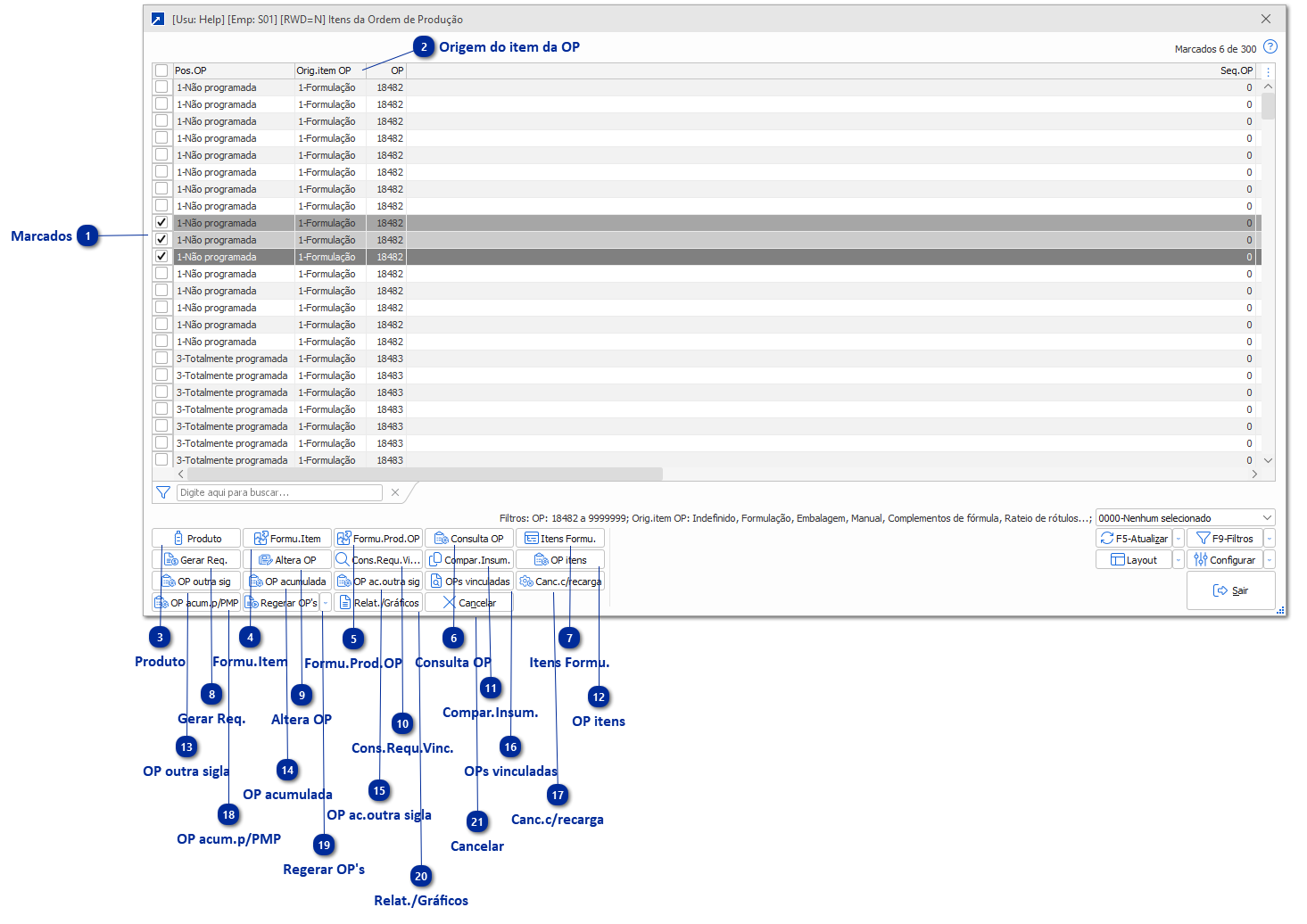
Task: Click Gerar Req. button
Action: (197, 560)
